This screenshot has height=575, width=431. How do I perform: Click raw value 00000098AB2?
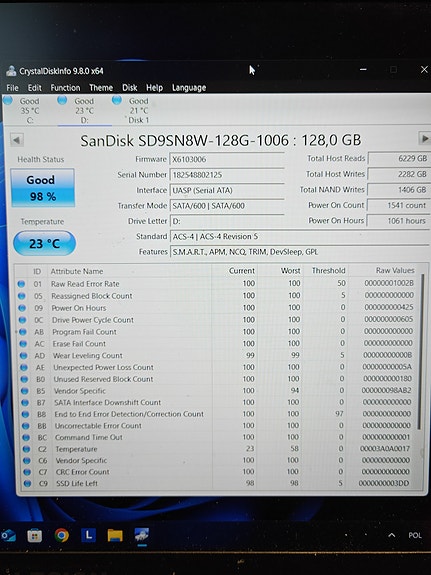[386, 390]
